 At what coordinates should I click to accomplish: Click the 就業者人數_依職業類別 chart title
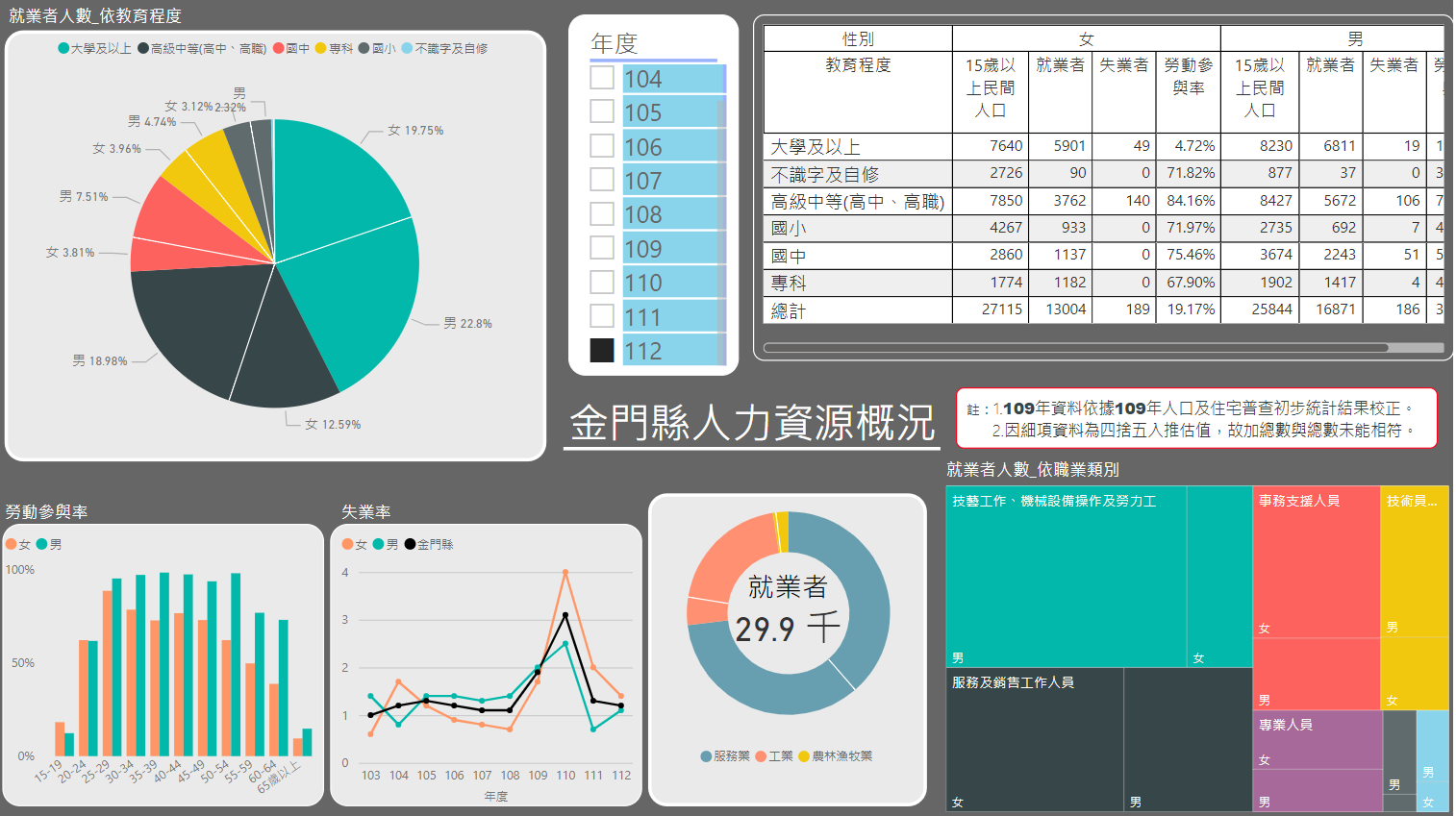(x=1033, y=469)
